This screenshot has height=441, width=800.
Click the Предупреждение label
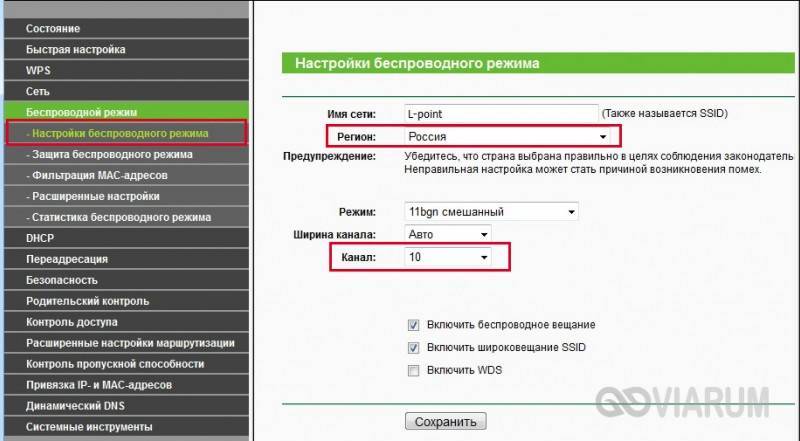coord(330,156)
